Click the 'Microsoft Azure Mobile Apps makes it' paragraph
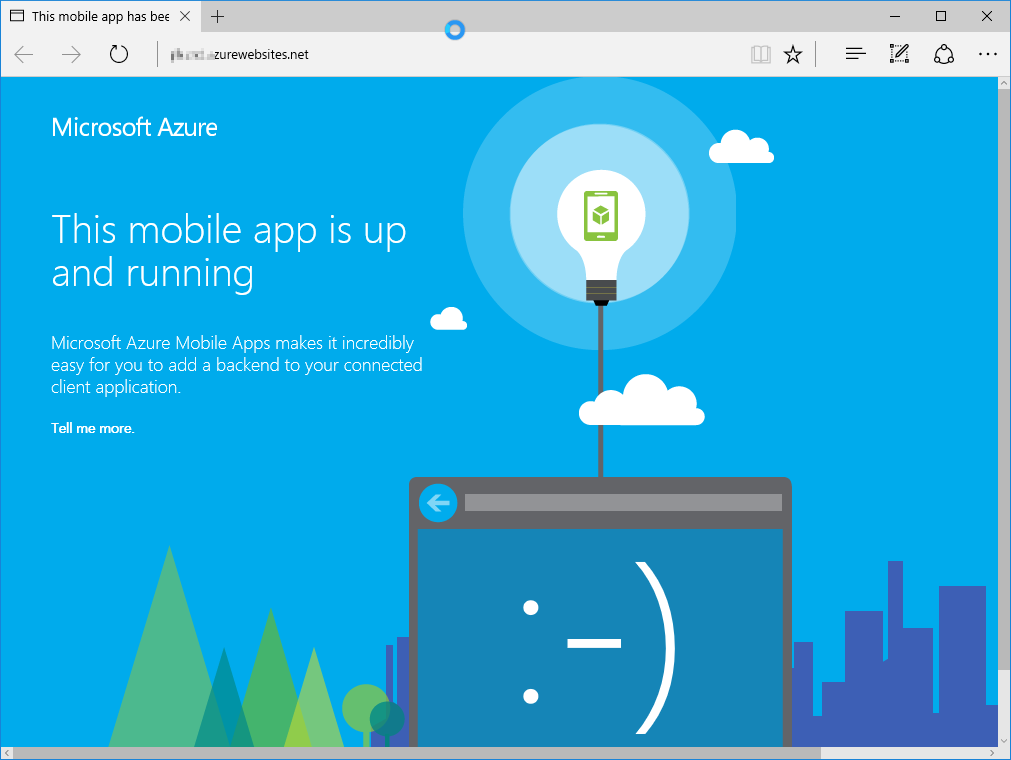This screenshot has width=1011, height=760. coord(237,365)
